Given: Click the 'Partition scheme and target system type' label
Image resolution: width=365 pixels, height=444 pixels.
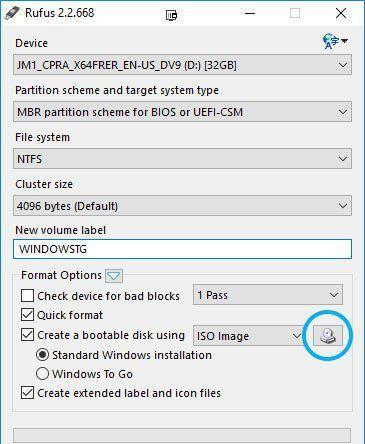Looking at the screenshot, I should click(117, 91).
